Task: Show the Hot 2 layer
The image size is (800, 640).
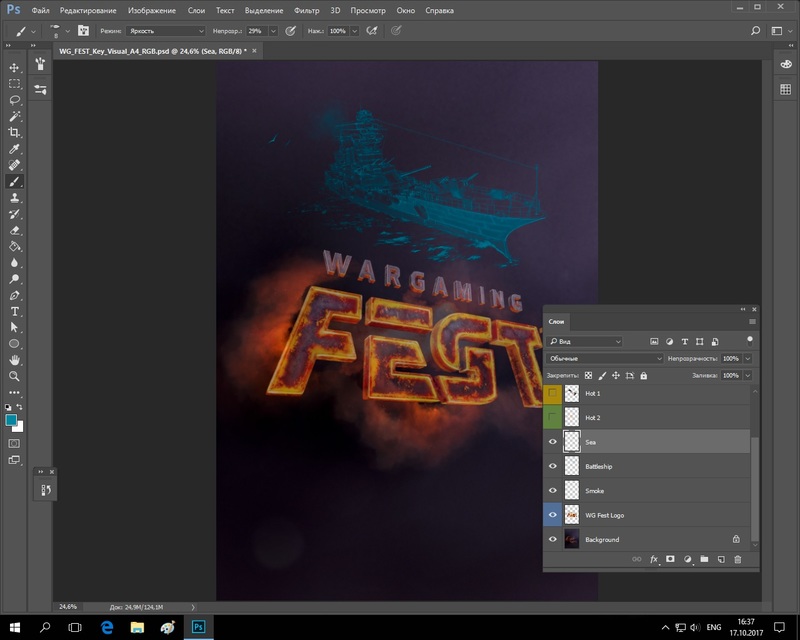Action: tap(553, 417)
